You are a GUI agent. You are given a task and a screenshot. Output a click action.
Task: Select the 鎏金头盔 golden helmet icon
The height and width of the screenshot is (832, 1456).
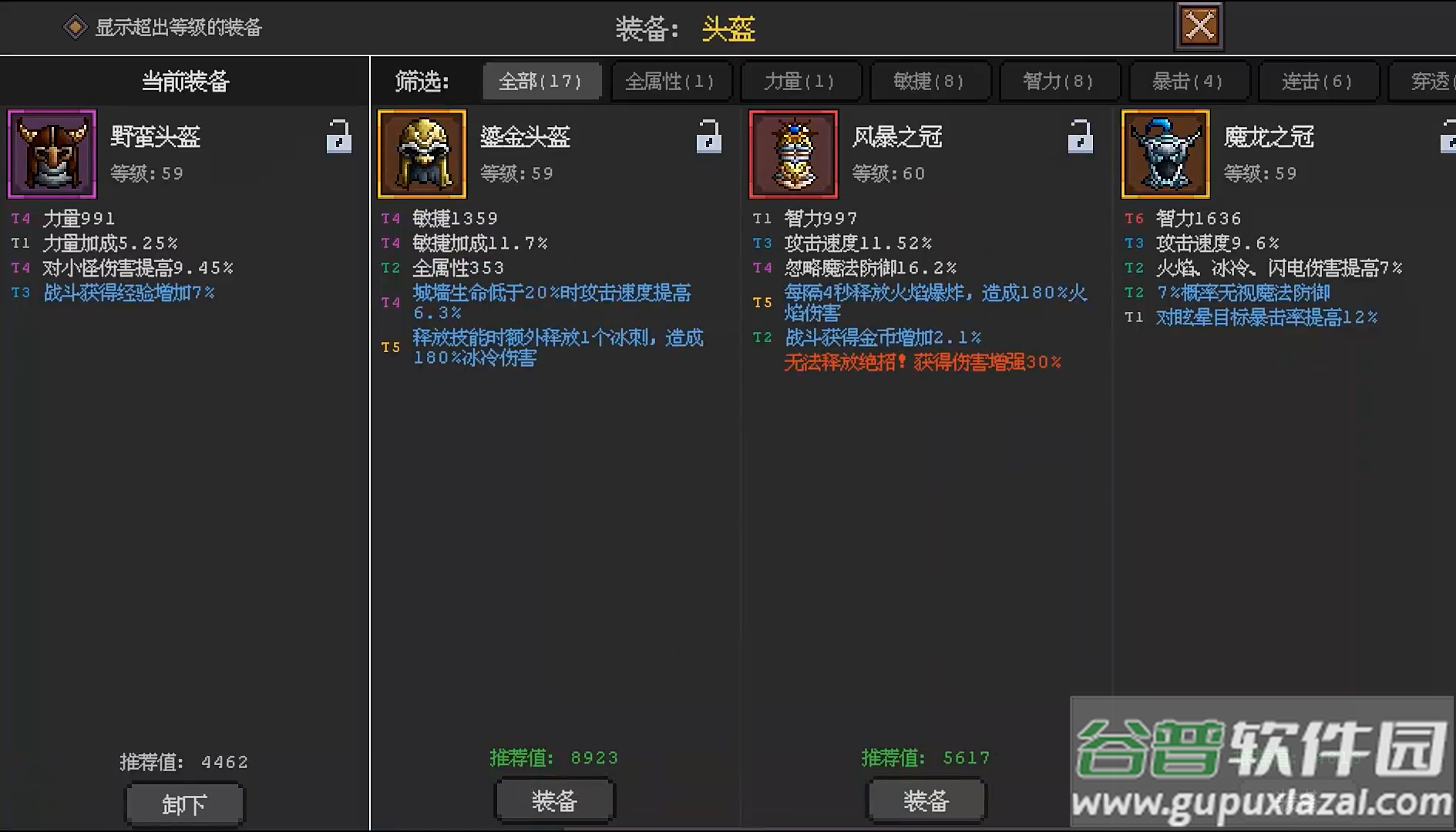point(422,154)
